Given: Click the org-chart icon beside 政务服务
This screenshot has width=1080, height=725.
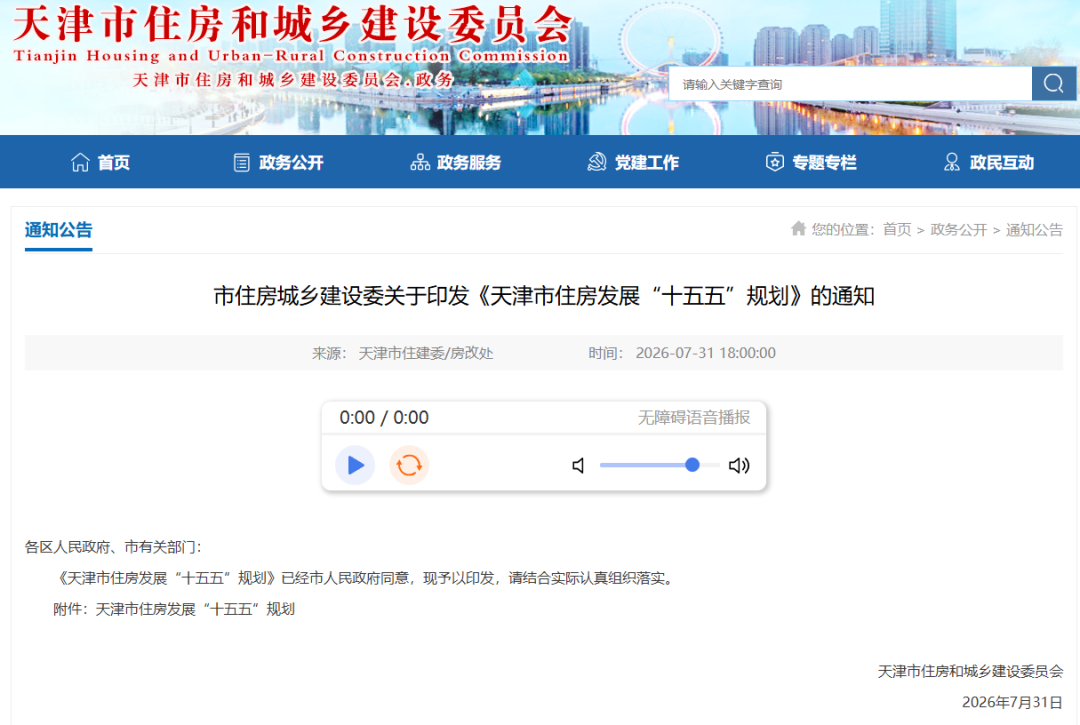Looking at the screenshot, I should [x=420, y=162].
